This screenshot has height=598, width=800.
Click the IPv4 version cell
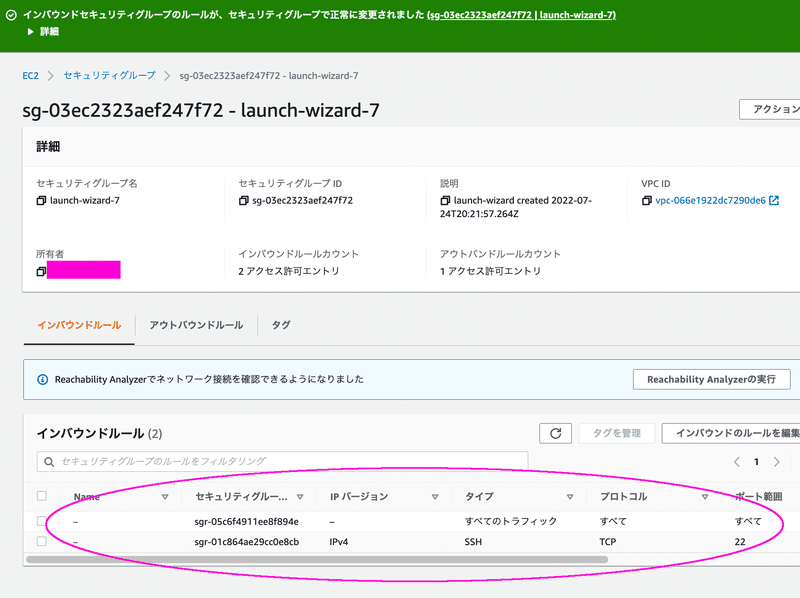click(x=339, y=542)
